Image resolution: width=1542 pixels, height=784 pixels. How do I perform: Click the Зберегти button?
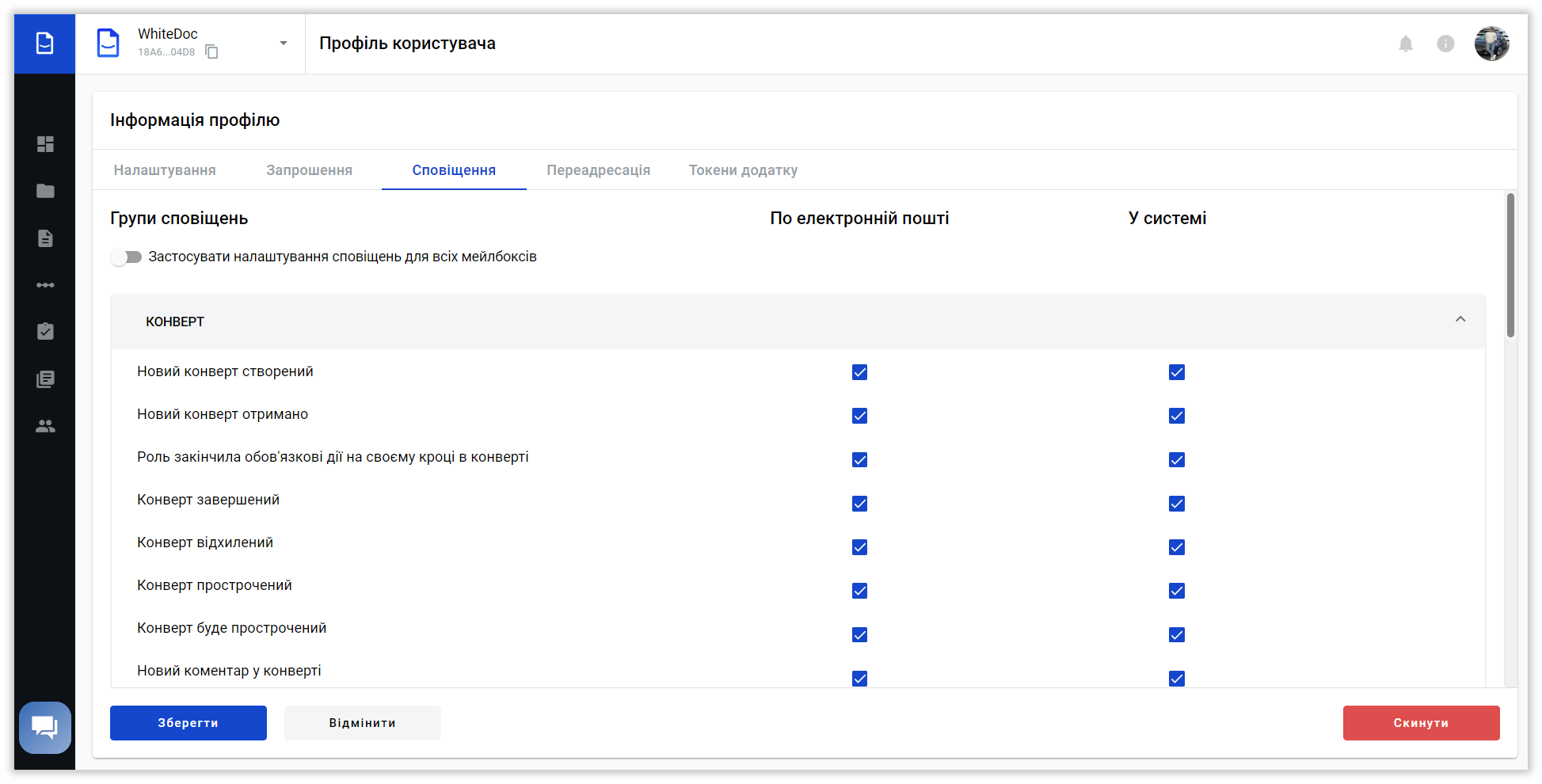click(x=188, y=723)
